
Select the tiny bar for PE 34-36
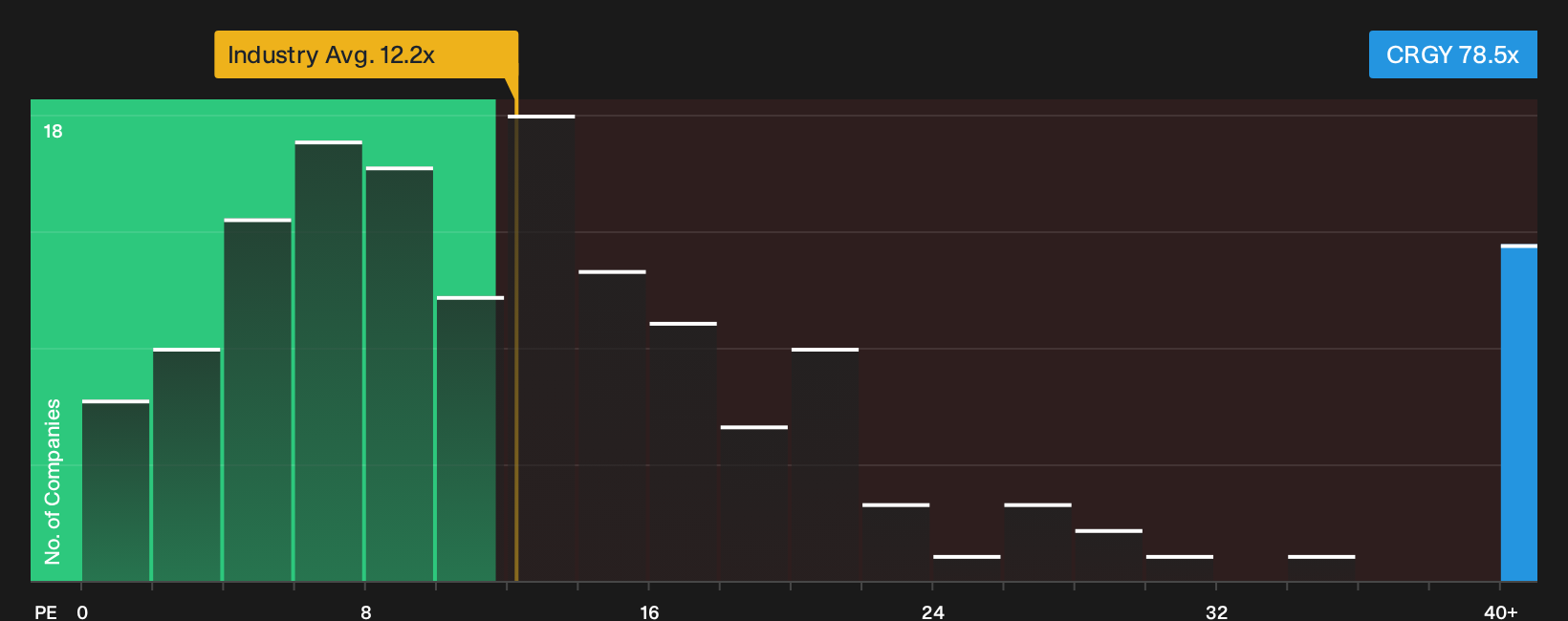[x=1321, y=567]
